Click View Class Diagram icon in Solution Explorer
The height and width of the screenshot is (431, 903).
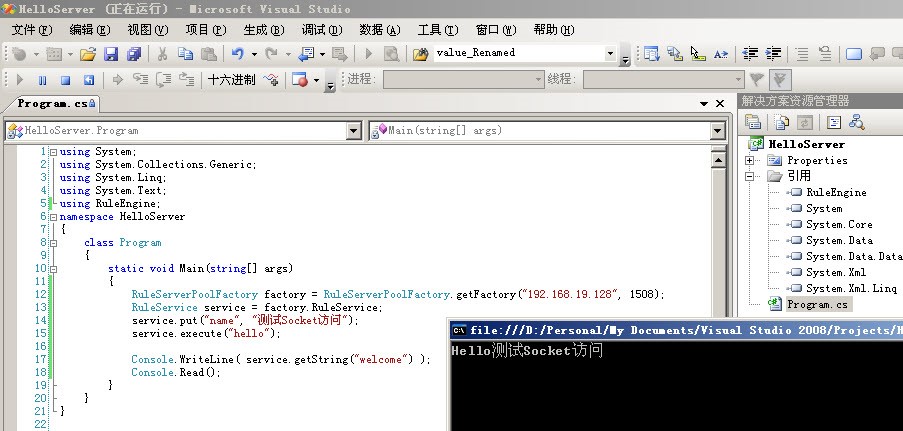[856, 122]
